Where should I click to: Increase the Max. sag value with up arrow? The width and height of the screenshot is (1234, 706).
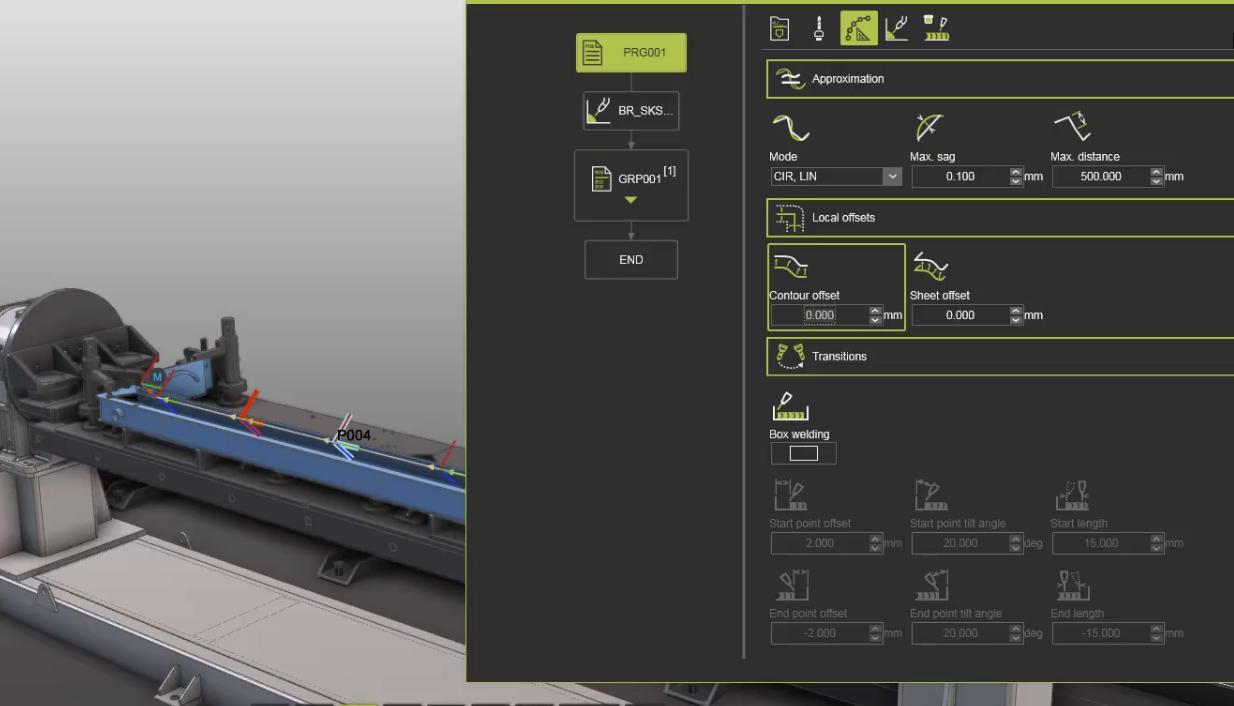[x=1017, y=172]
